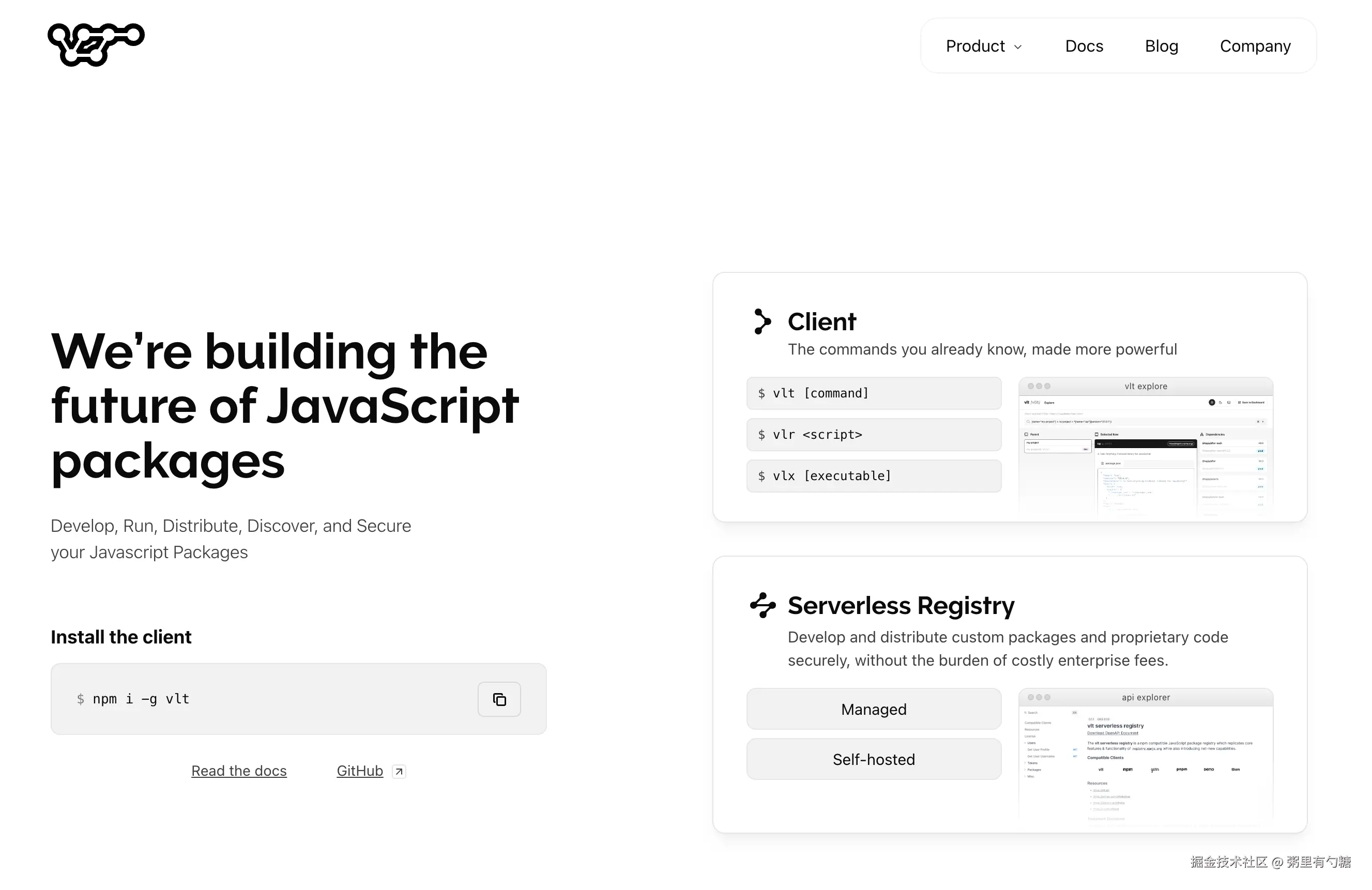Select the vlx [executable] option
Image resolution: width=1372 pixels, height=890 pixels.
click(873, 476)
